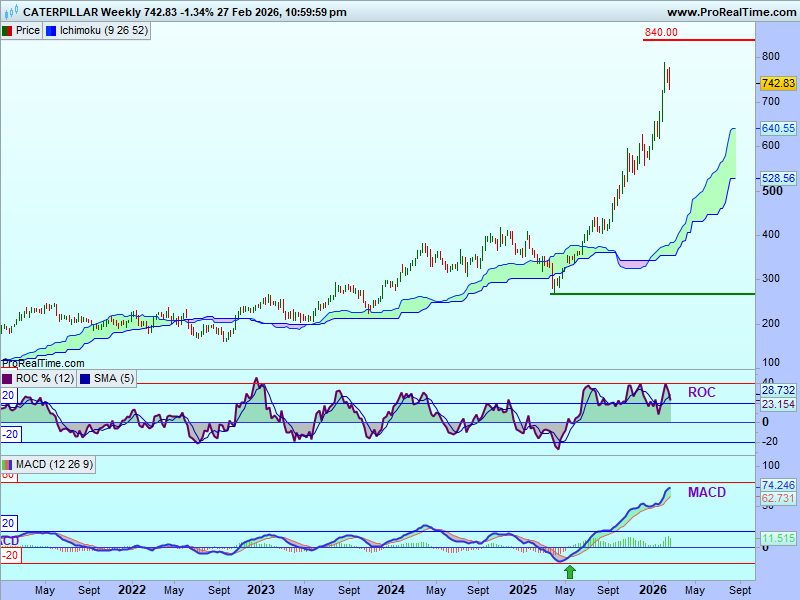Image resolution: width=800 pixels, height=600 pixels.
Task: Click the SMA (5) indicator label
Action: click(113, 379)
